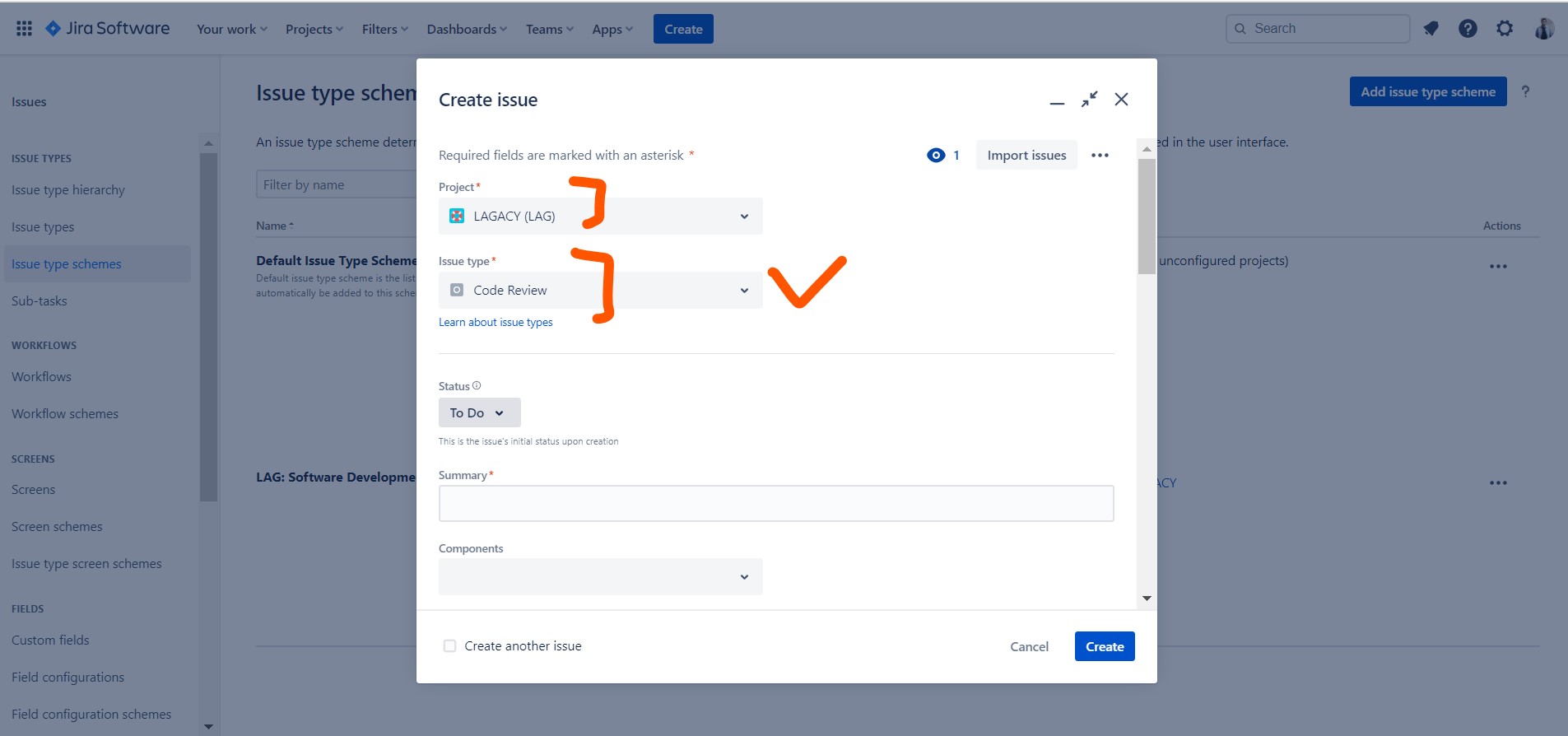Open Learn about issue types link
The height and width of the screenshot is (736, 1568).
[496, 323]
